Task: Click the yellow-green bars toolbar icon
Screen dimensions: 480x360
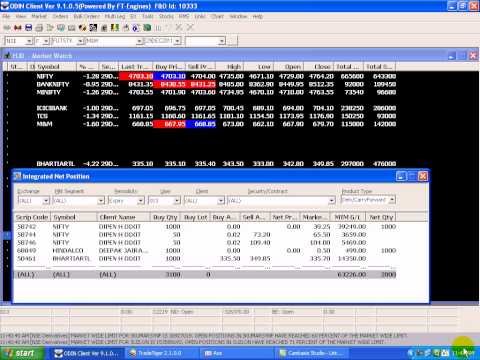Action: point(115,28)
